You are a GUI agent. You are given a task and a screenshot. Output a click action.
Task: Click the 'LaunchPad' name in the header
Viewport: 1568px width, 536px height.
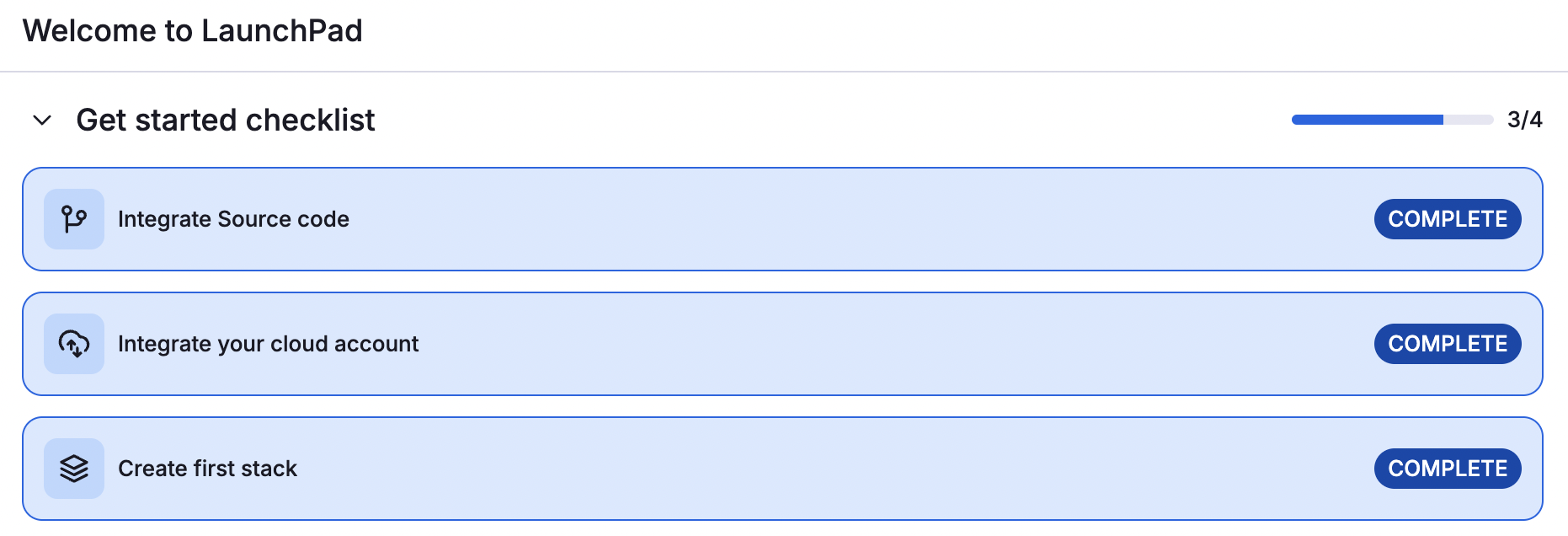click(x=281, y=31)
